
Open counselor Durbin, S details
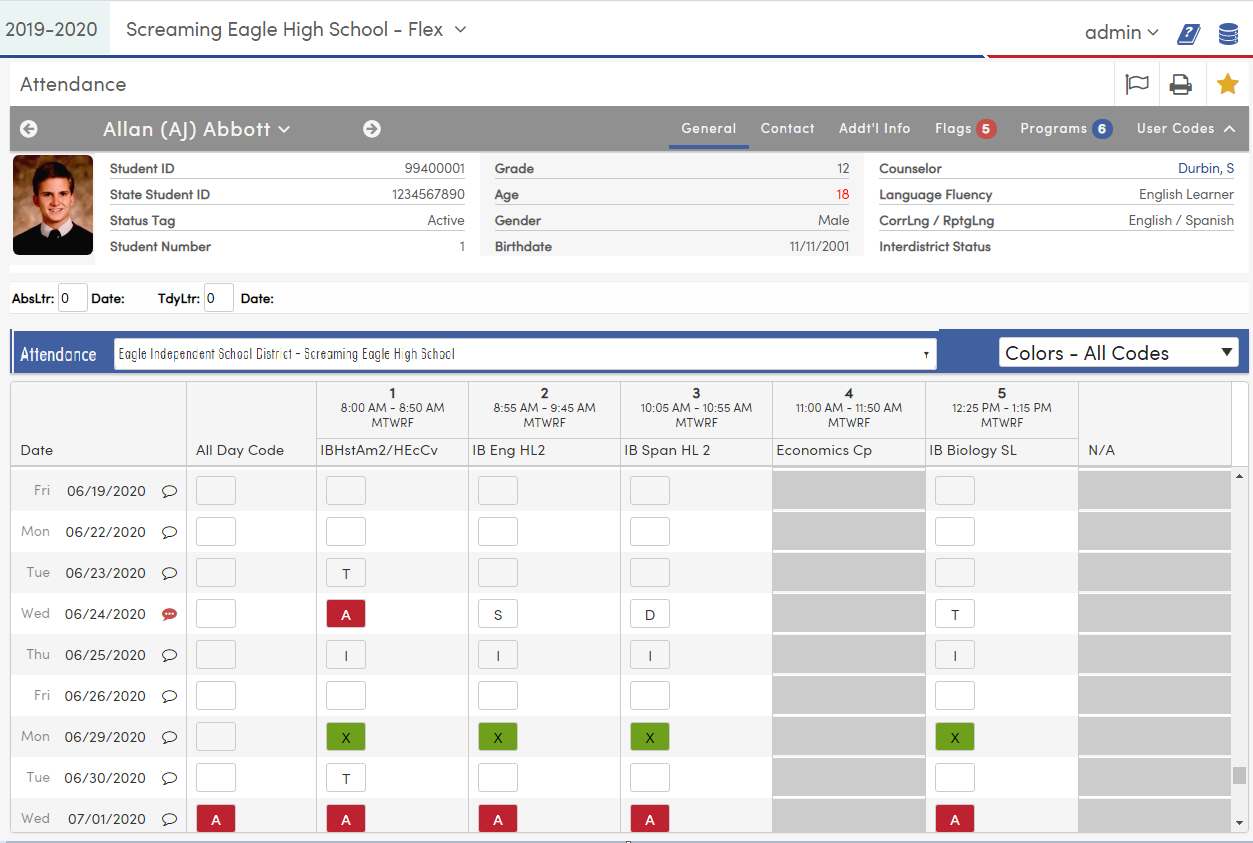[x=1206, y=168]
